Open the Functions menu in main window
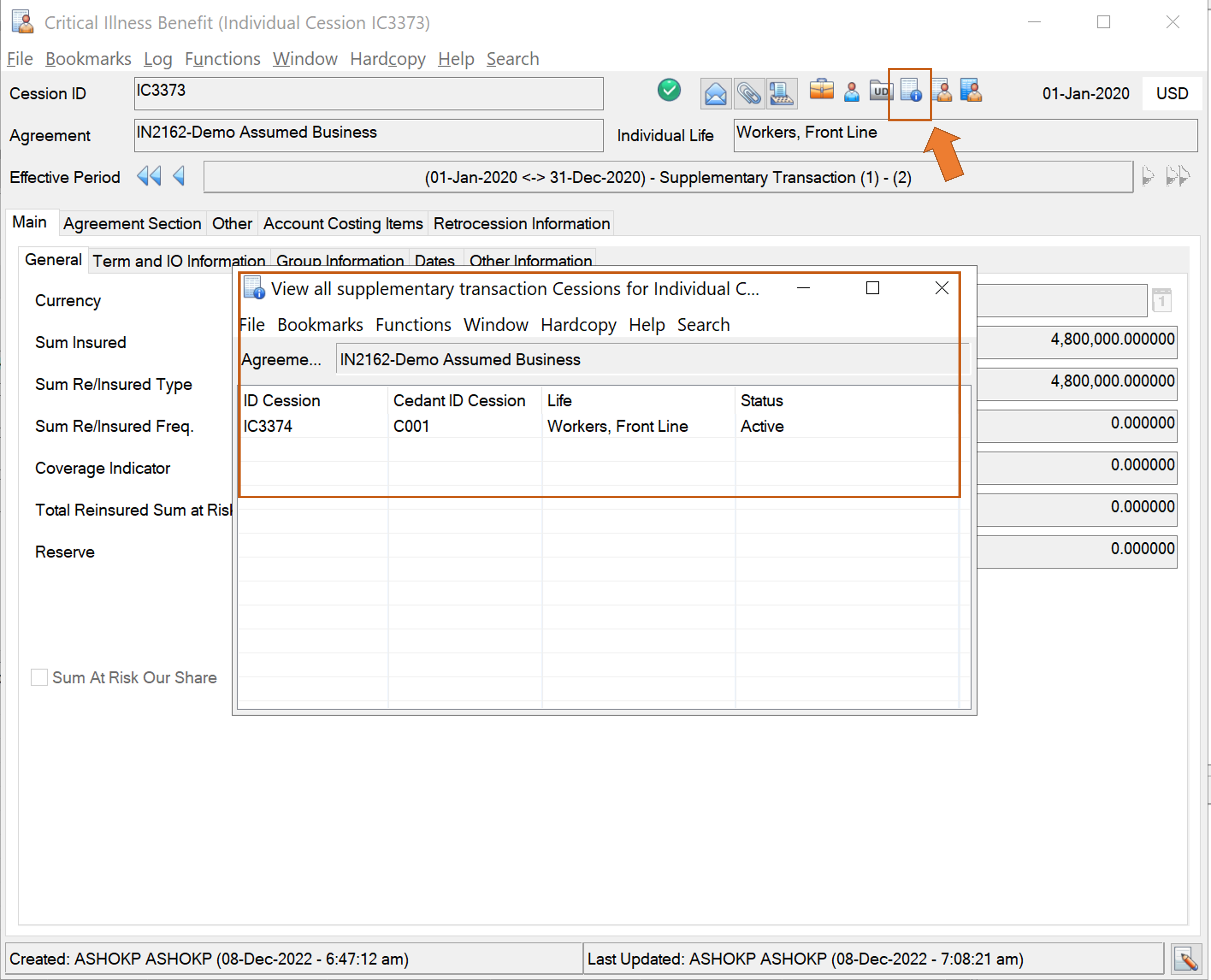 tap(222, 59)
